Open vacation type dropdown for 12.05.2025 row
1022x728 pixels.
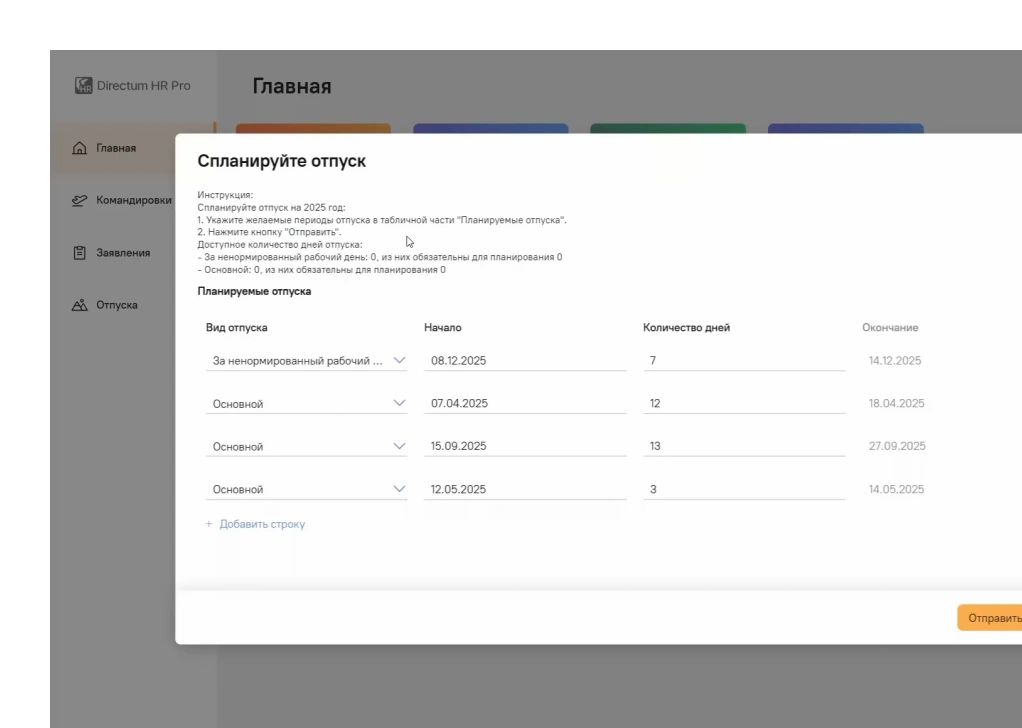pyautogui.click(x=399, y=490)
